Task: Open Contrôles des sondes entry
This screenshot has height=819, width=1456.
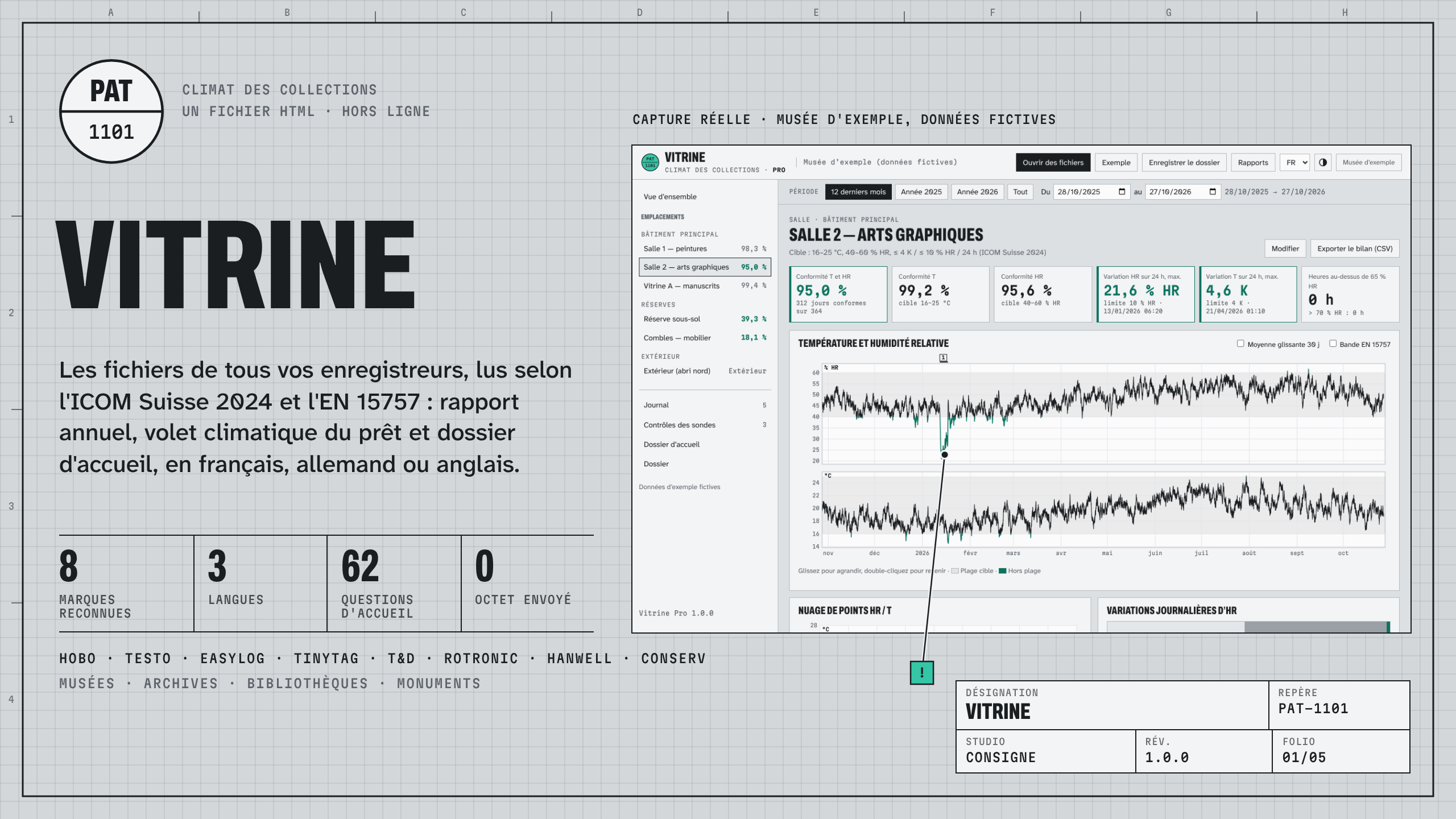Action: click(x=705, y=425)
